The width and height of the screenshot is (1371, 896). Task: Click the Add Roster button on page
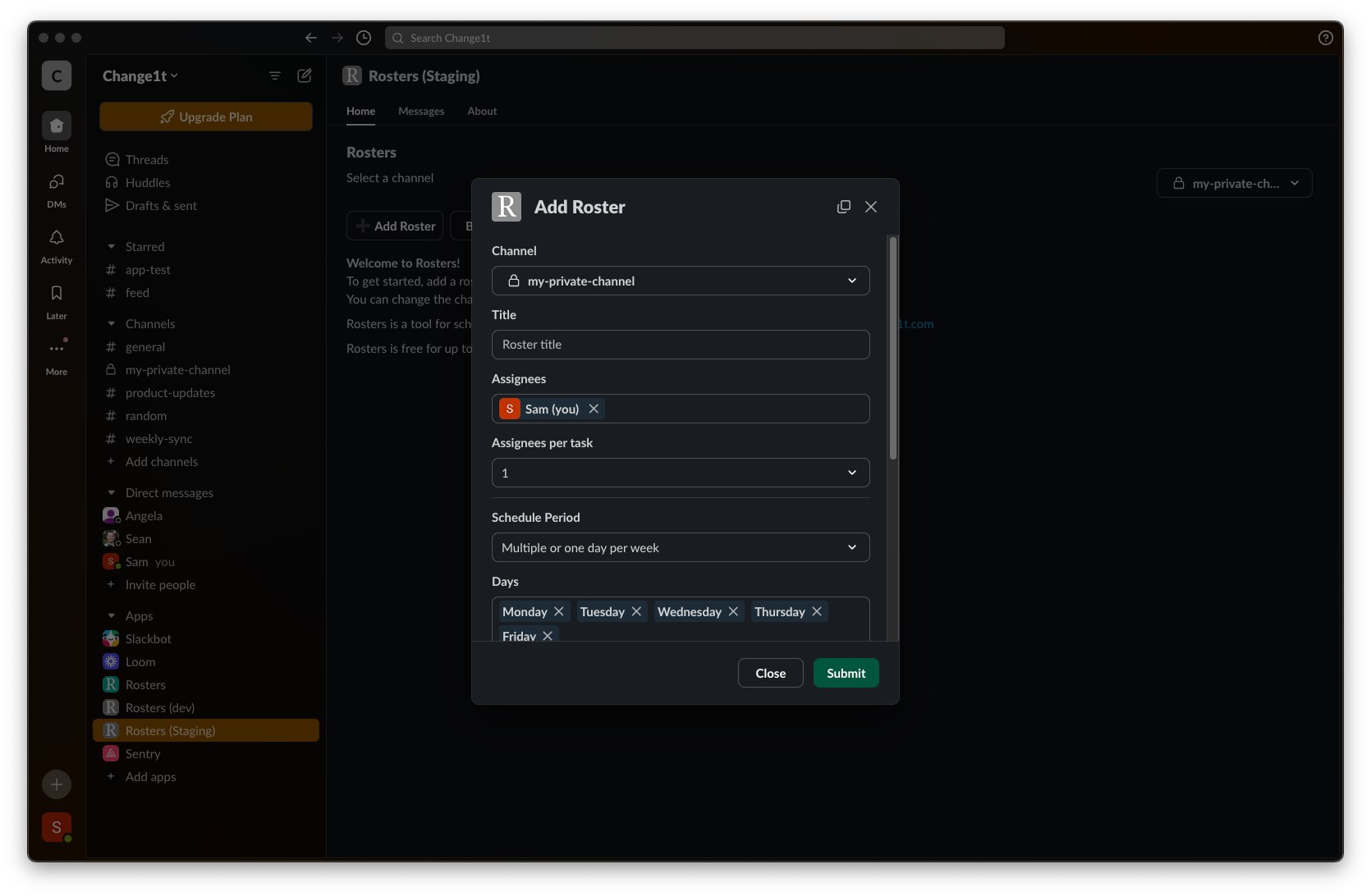395,226
